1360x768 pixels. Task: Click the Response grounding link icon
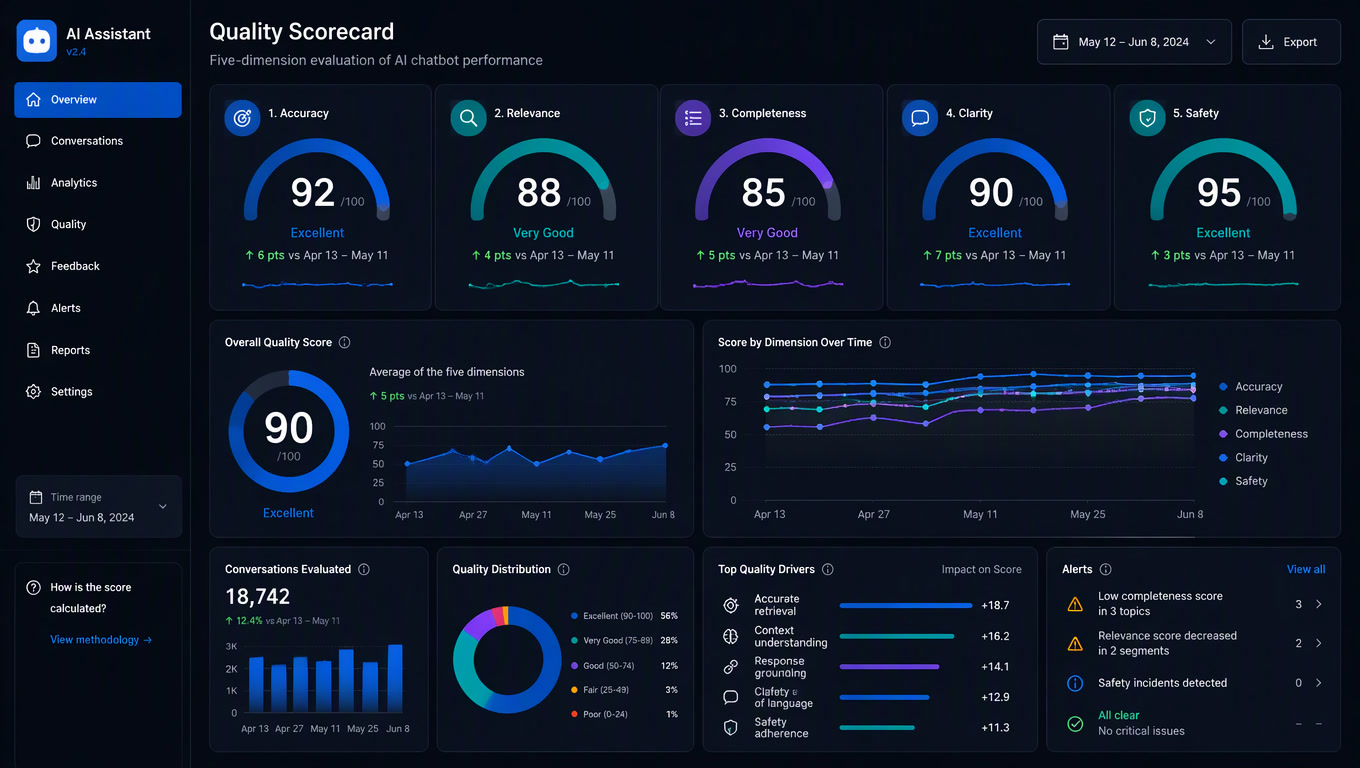pos(731,667)
